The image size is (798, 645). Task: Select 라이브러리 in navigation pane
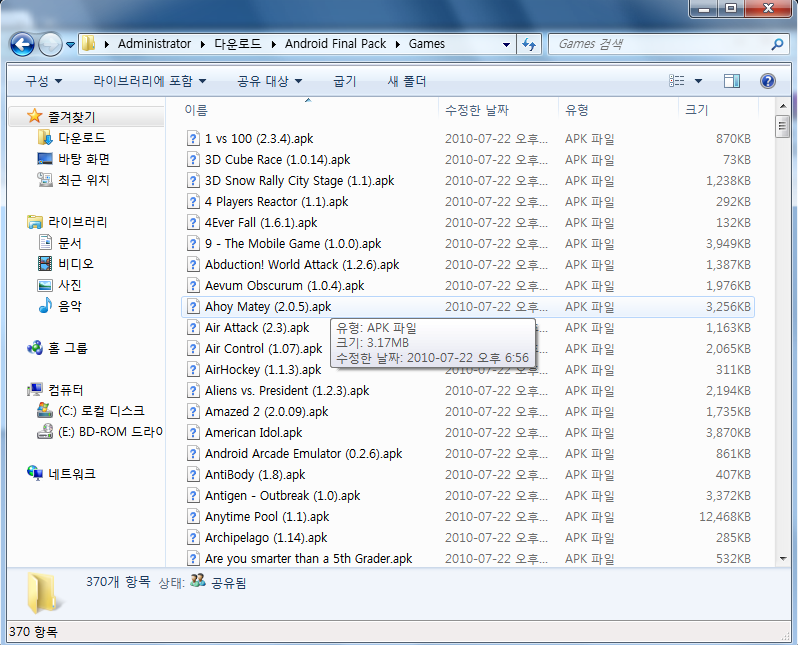pos(67,222)
